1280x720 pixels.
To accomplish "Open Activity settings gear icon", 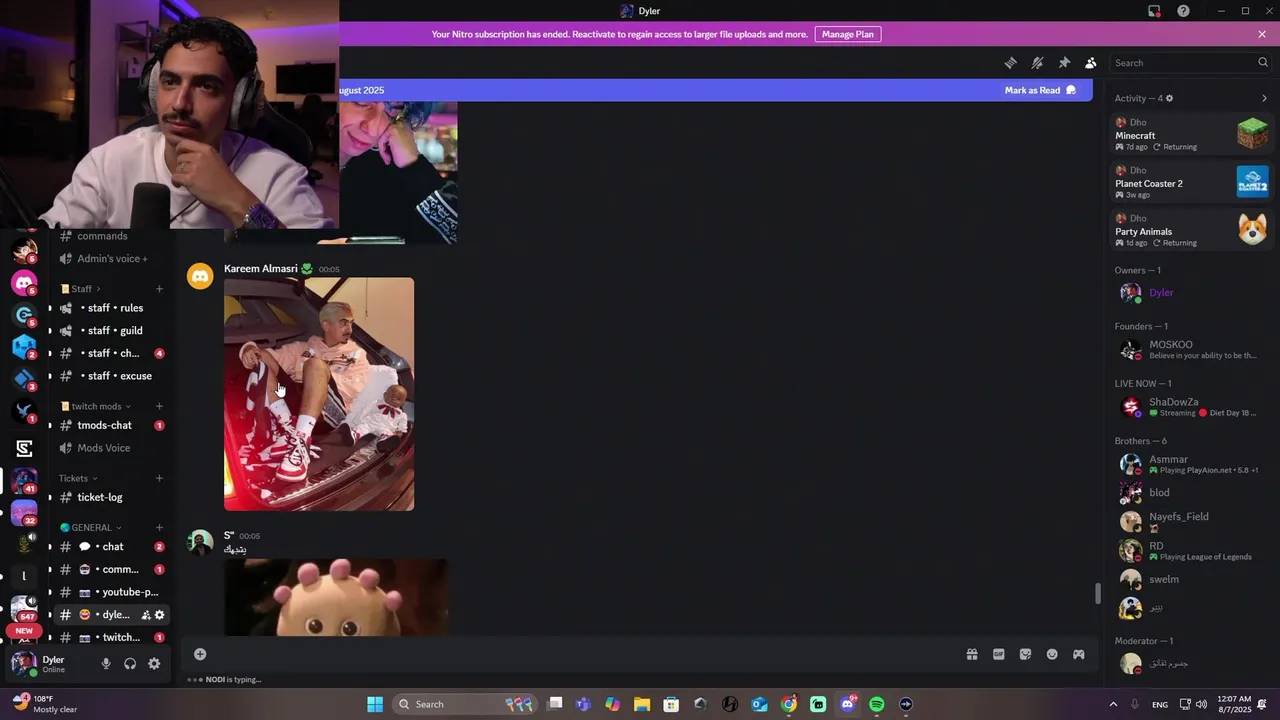I will tap(1169, 98).
